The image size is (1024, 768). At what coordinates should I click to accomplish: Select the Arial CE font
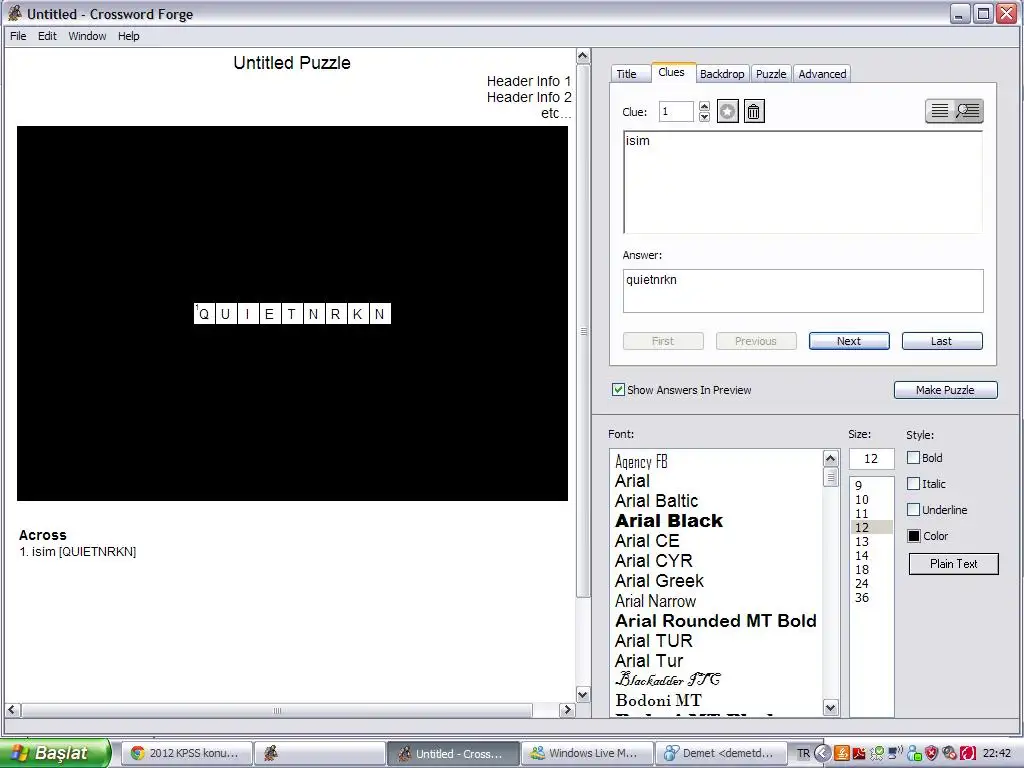pyautogui.click(x=647, y=541)
